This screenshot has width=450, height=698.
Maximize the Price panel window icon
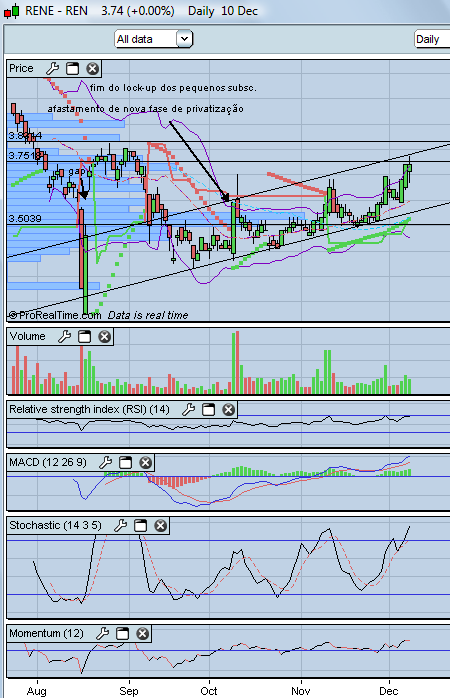pos(72,69)
